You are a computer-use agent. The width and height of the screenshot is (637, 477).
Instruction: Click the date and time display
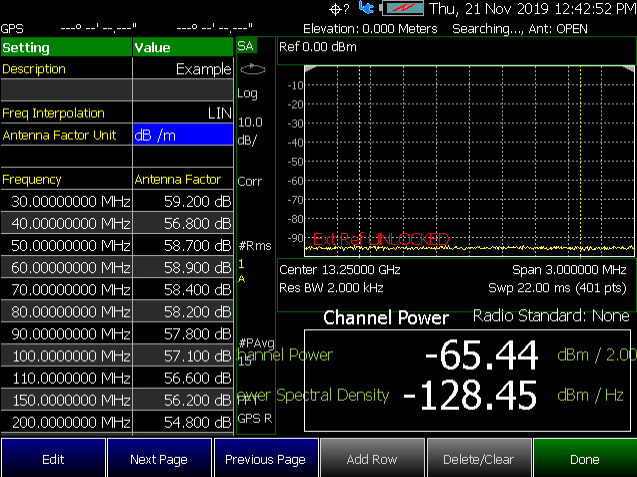point(533,9)
